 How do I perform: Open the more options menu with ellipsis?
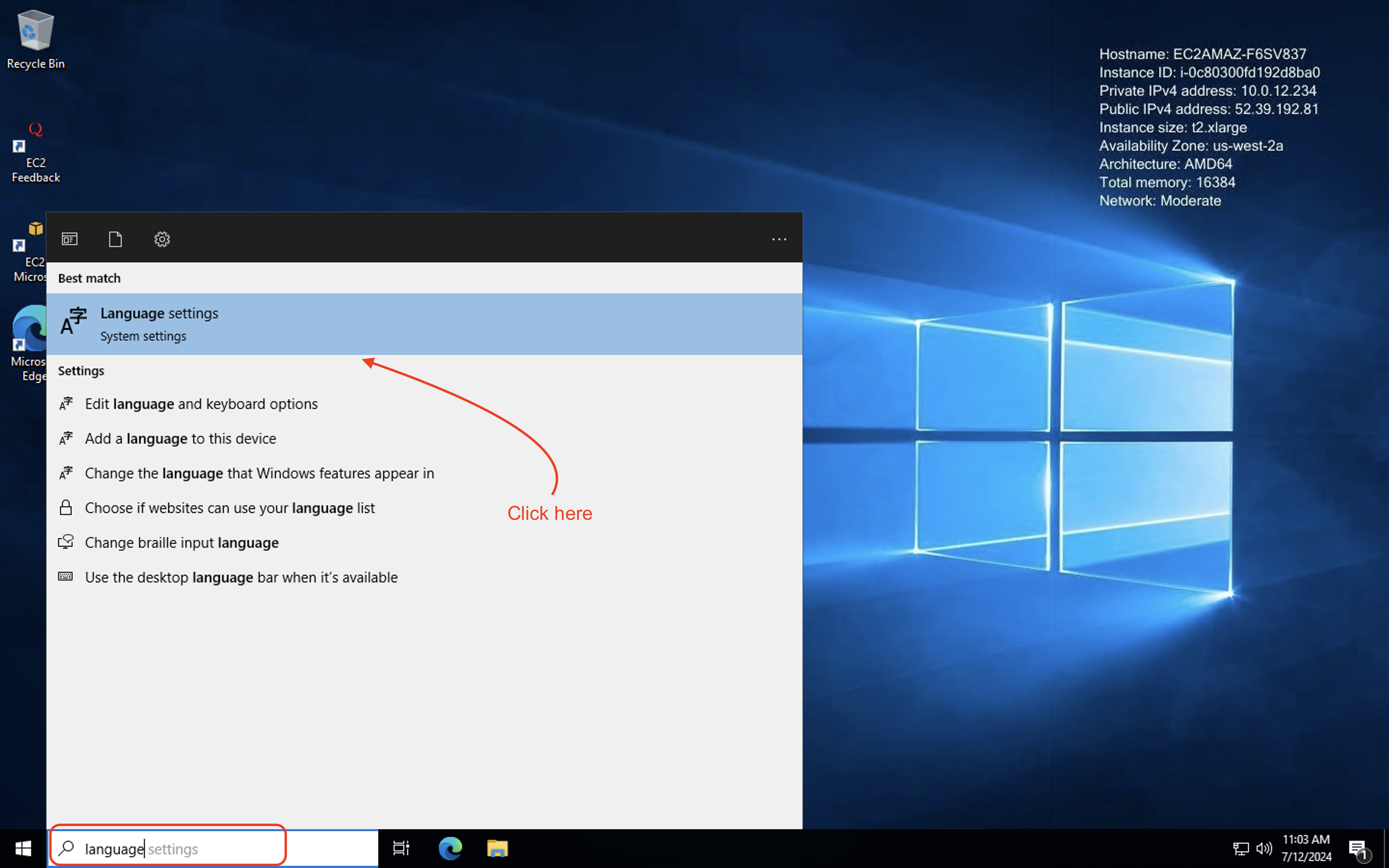[x=778, y=239]
